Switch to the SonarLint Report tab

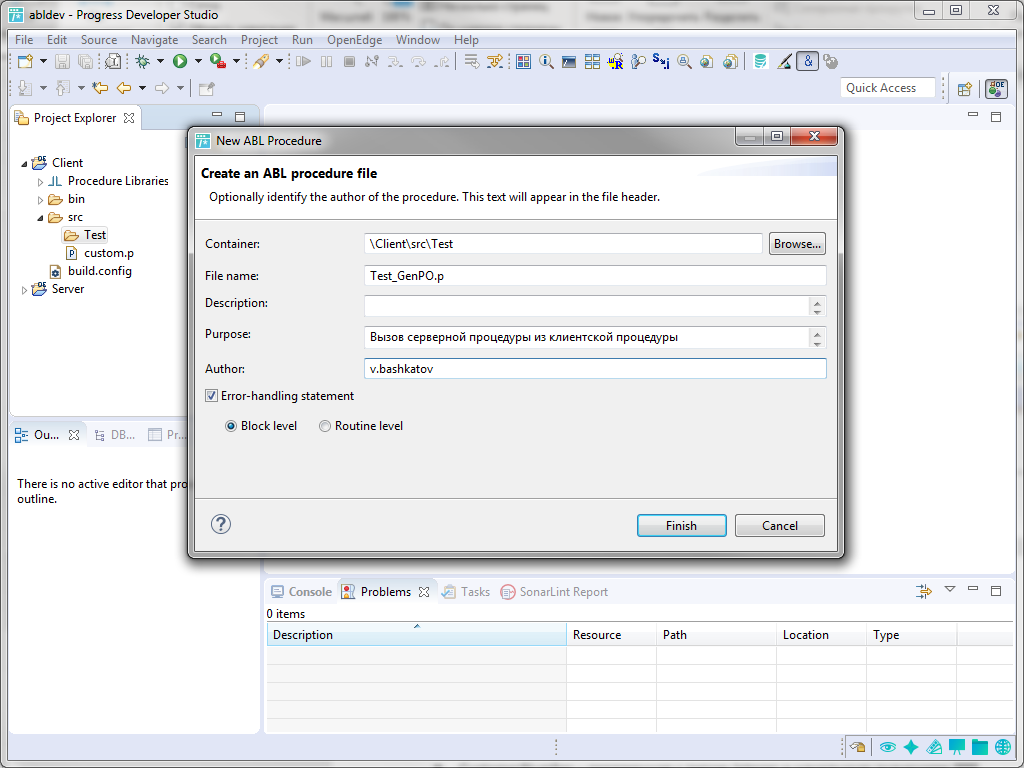click(x=554, y=592)
